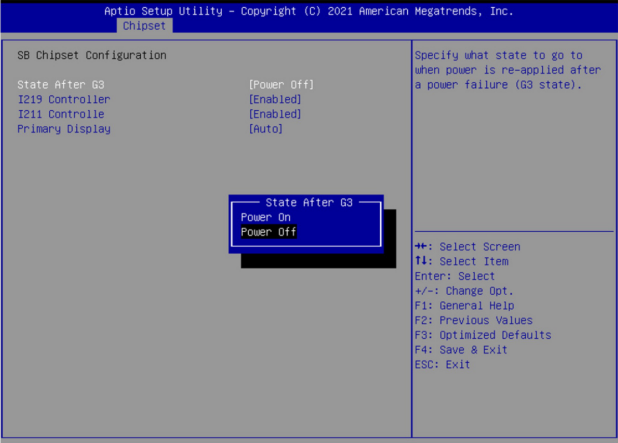Image resolution: width=618 pixels, height=443 pixels.
Task: Click F4: Save & Exit entry
Action: (x=460, y=350)
